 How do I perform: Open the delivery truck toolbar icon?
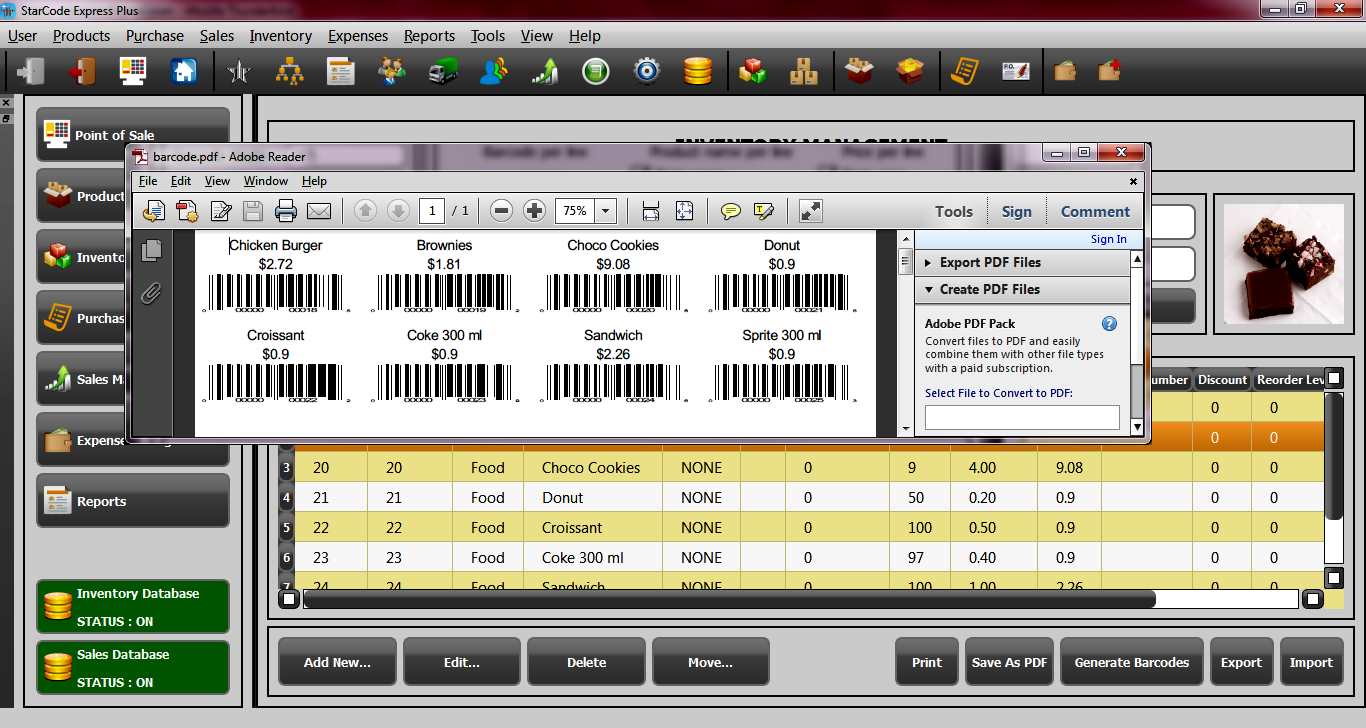[442, 70]
